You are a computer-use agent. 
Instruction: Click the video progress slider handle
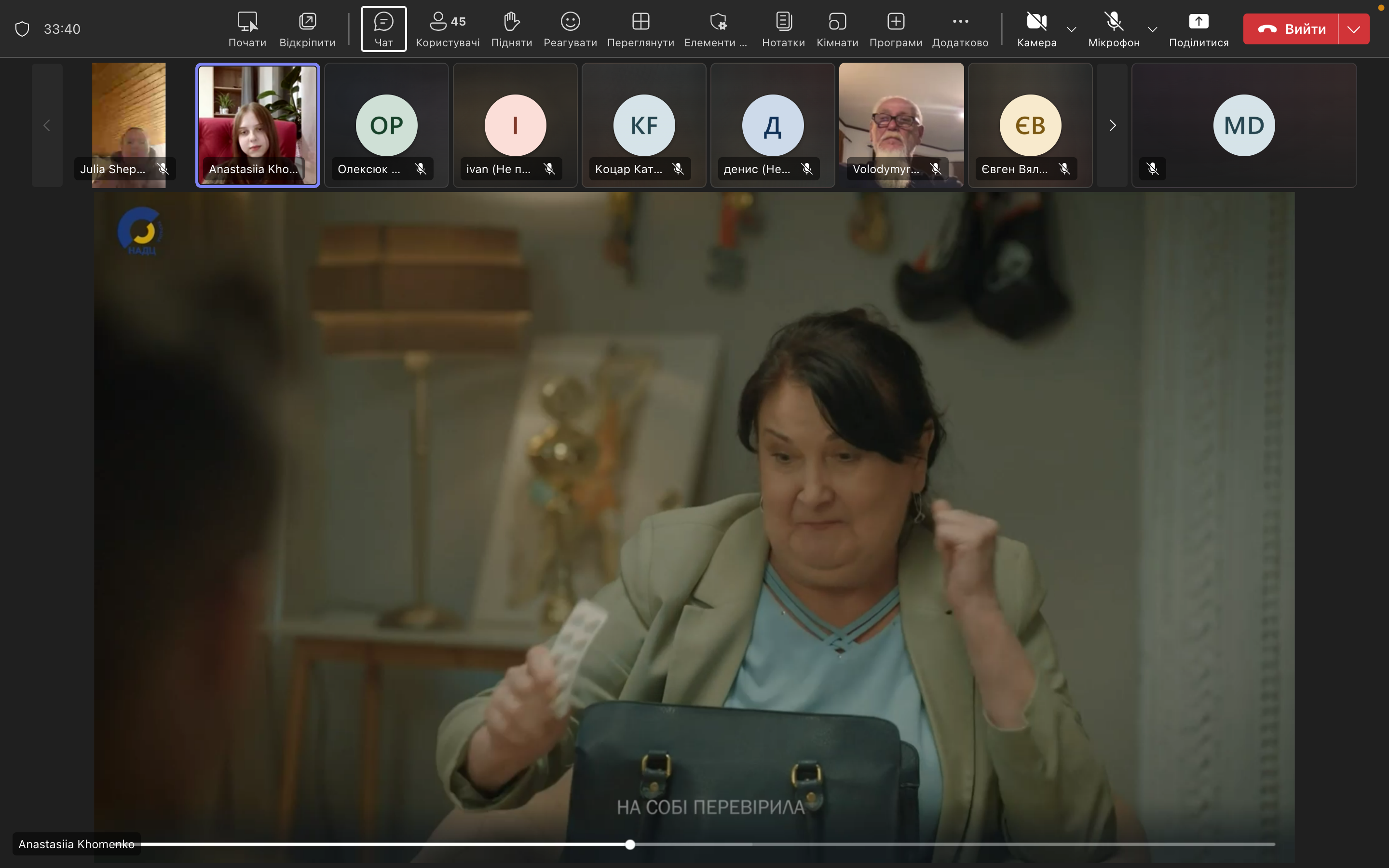(630, 844)
